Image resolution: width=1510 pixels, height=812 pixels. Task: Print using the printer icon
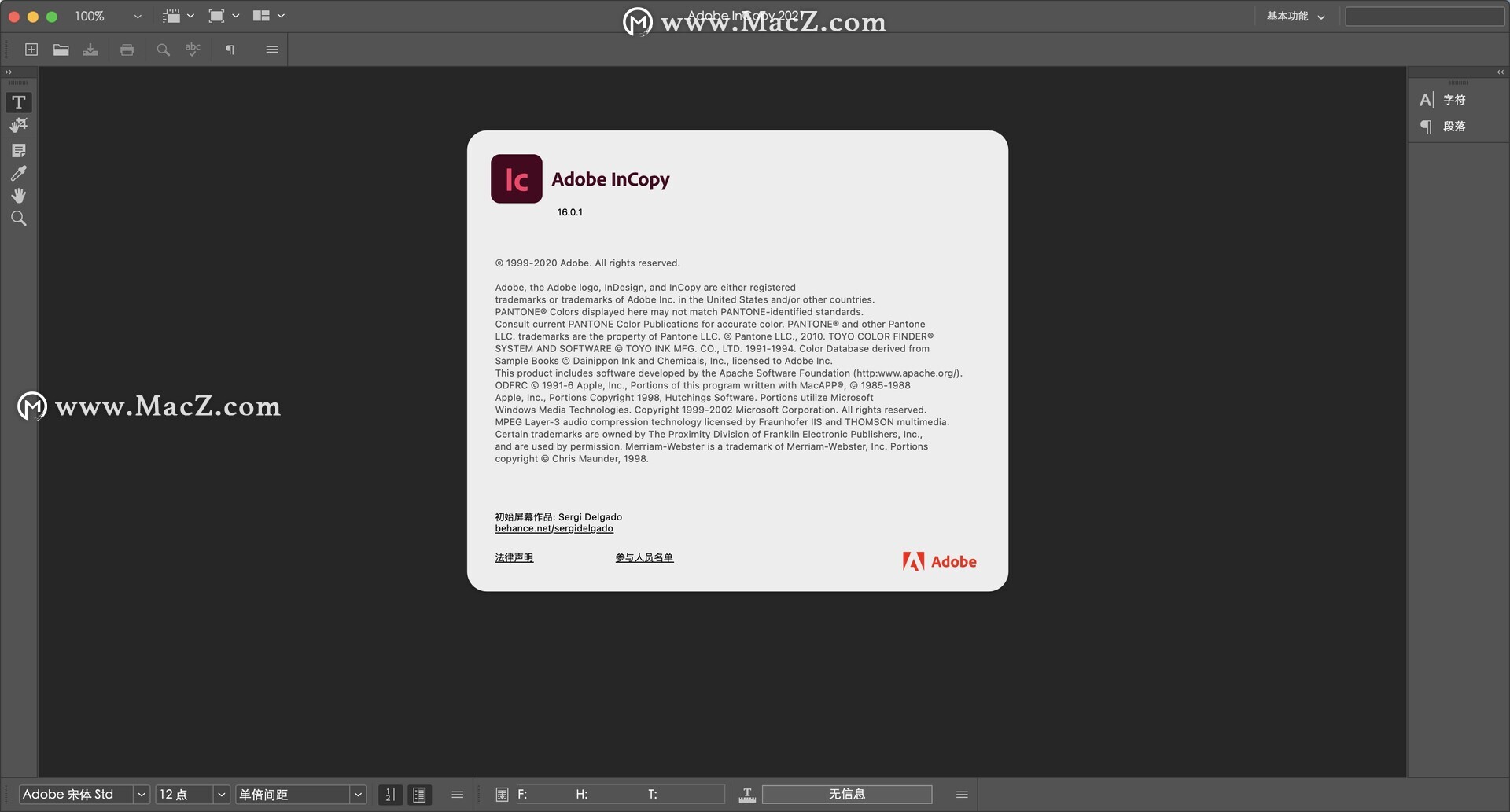click(127, 50)
